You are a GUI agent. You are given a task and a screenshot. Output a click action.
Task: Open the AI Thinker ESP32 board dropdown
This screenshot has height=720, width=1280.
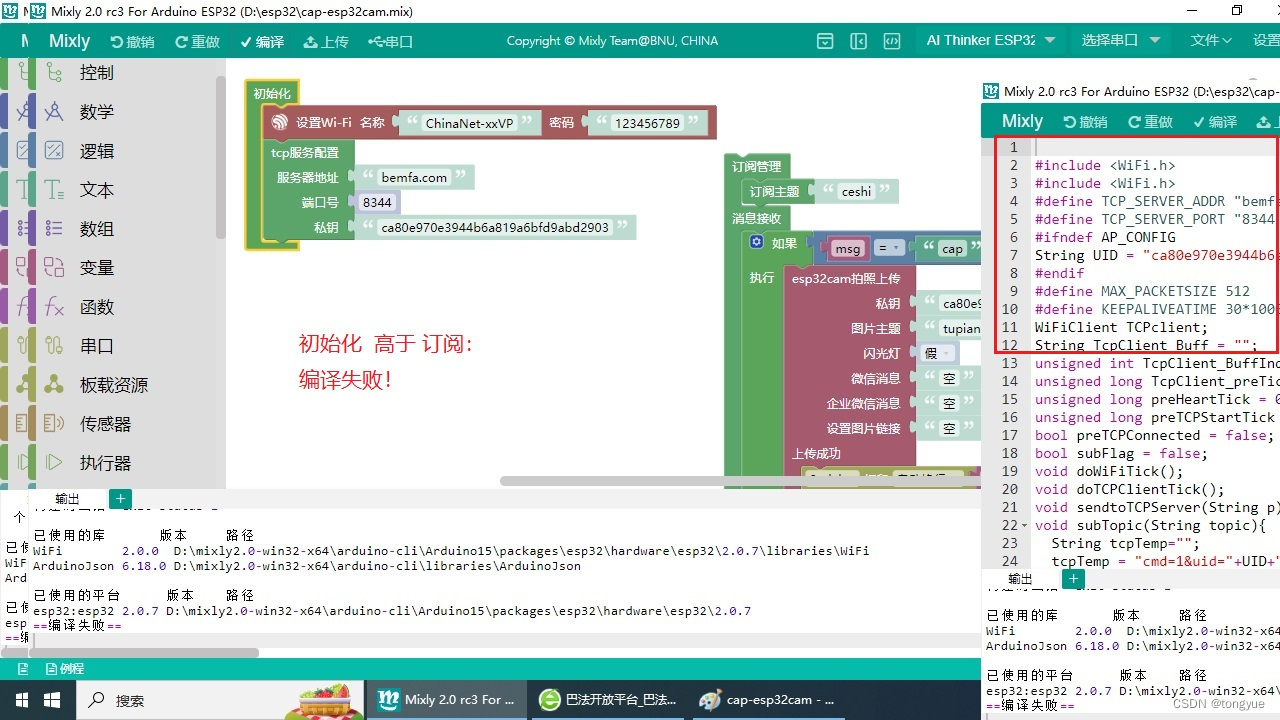pos(991,41)
